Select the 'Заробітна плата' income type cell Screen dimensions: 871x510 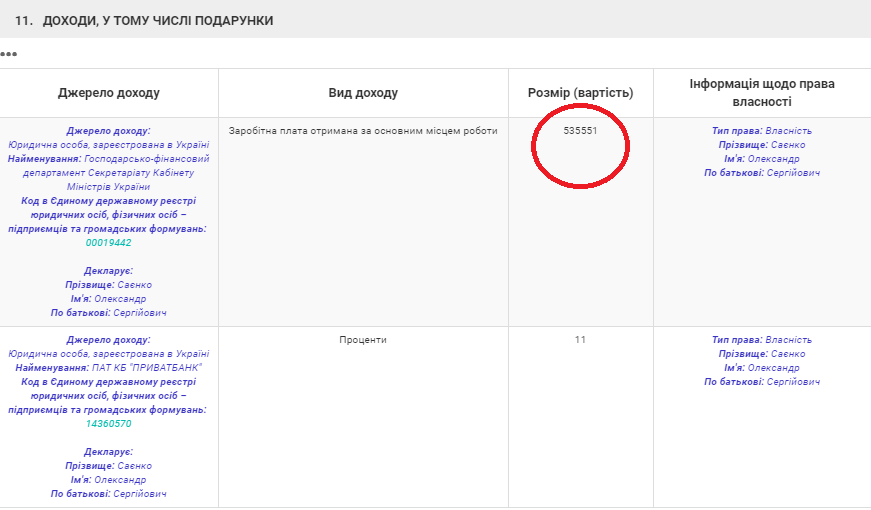(x=363, y=131)
